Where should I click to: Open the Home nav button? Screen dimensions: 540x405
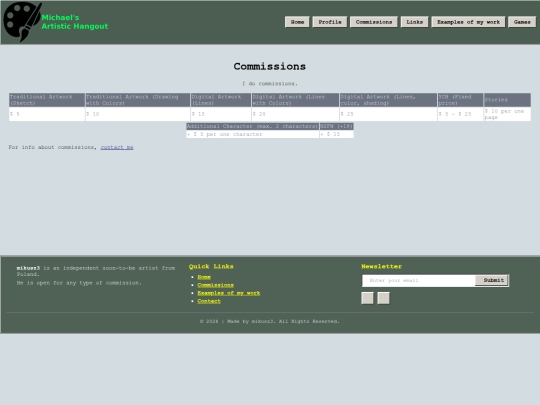(297, 22)
